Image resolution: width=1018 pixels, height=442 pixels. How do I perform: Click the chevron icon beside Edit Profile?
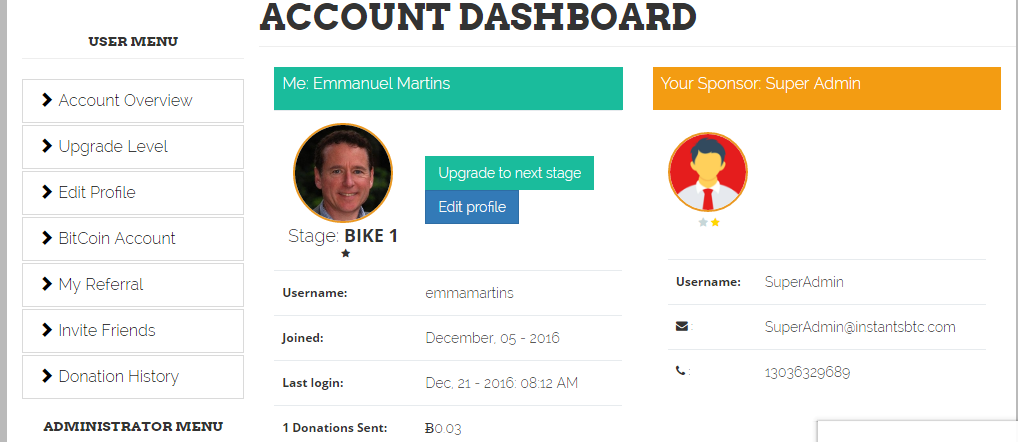click(x=46, y=192)
